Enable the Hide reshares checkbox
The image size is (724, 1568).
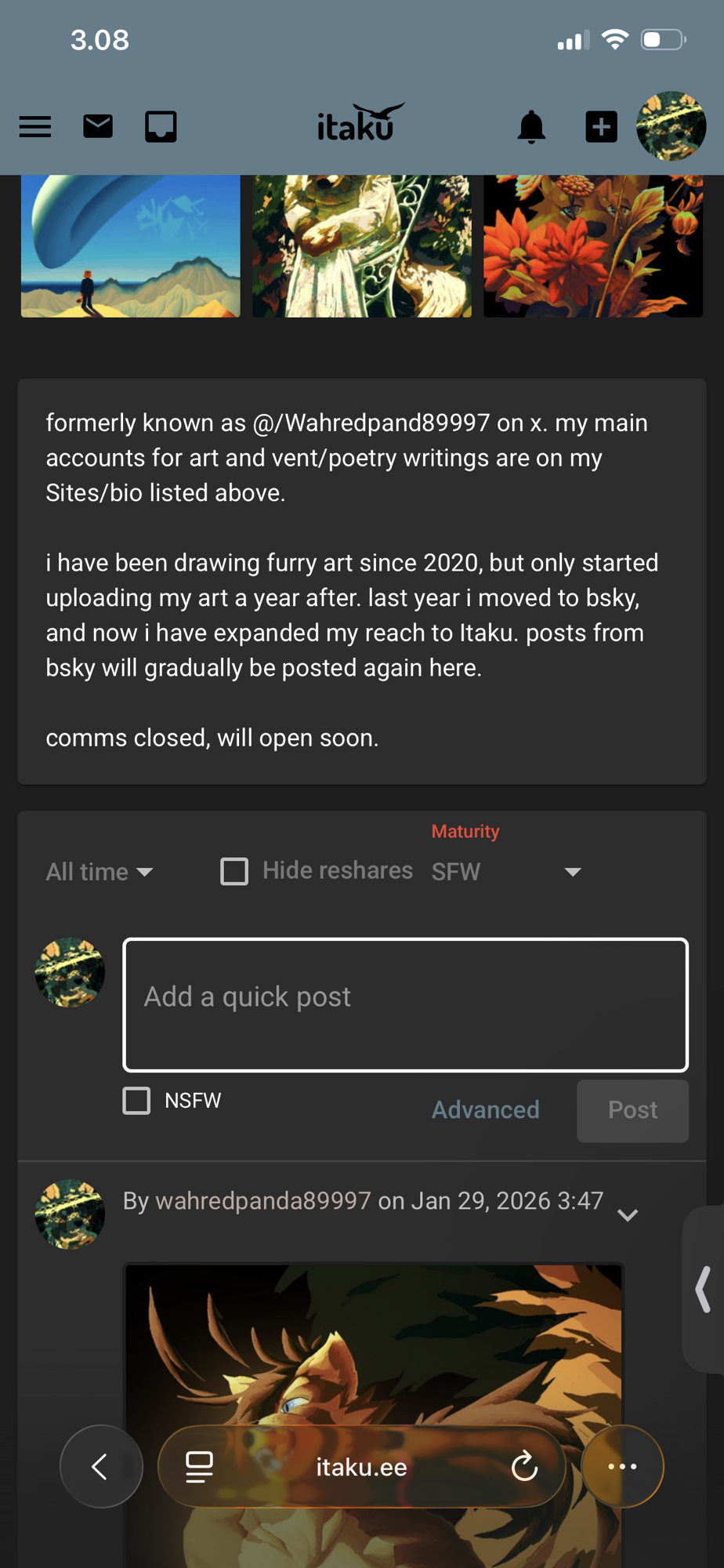click(x=234, y=871)
